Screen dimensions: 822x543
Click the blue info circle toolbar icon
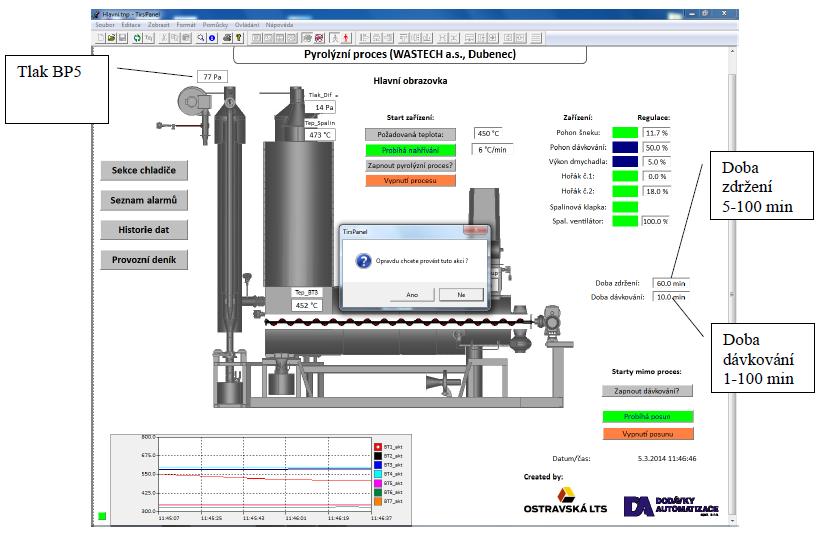[212, 38]
